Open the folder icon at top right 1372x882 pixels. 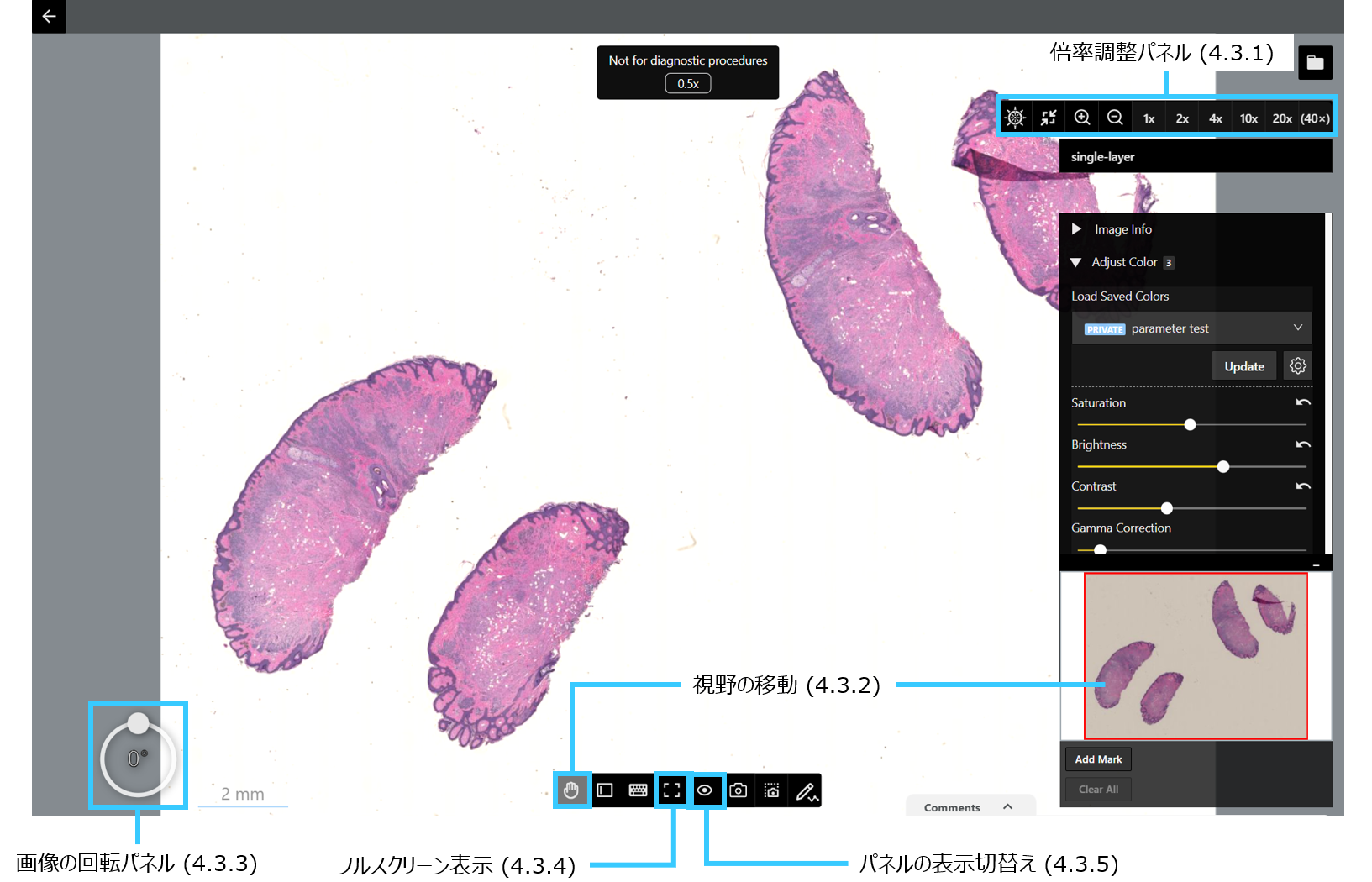(1315, 62)
